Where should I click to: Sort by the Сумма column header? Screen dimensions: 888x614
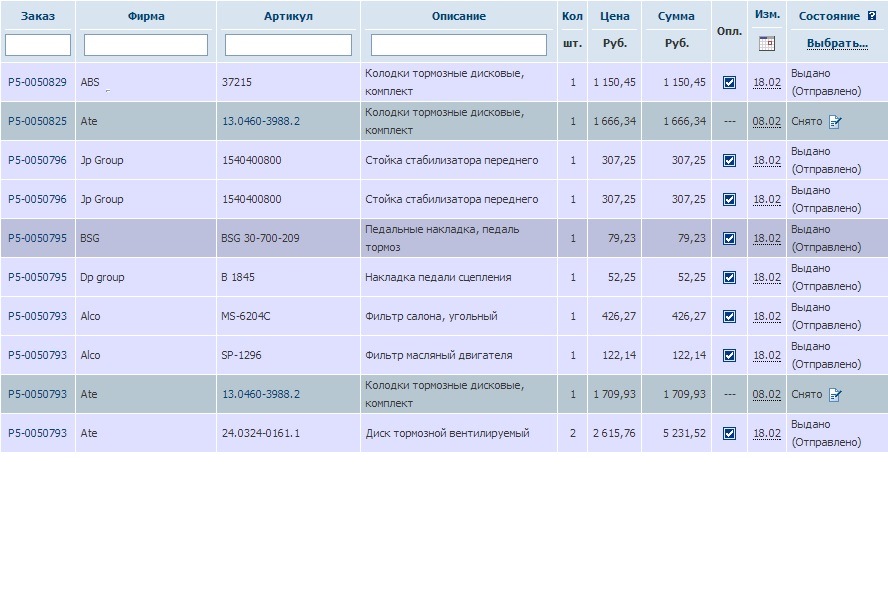pos(676,16)
